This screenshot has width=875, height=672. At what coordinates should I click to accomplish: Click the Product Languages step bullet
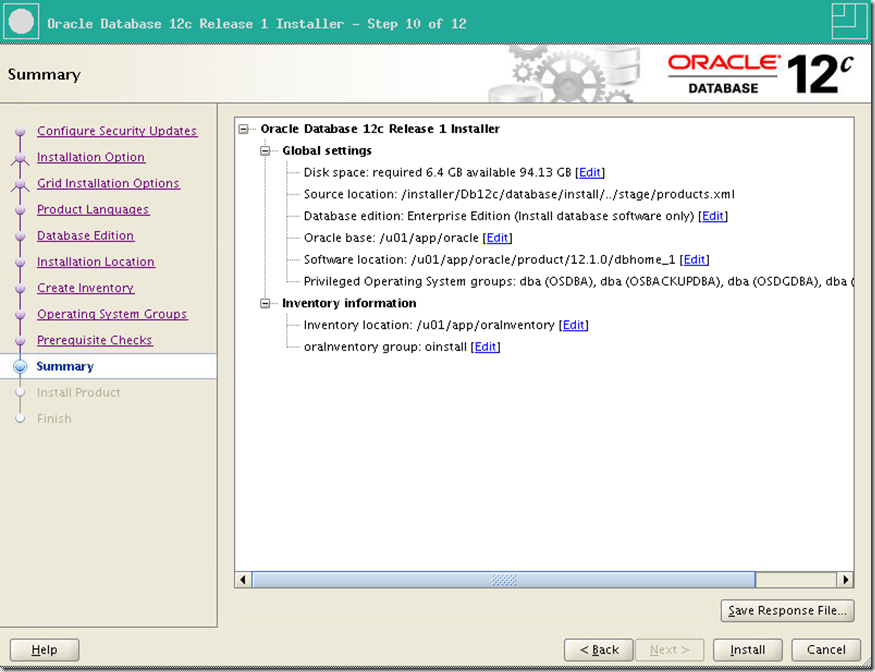coord(20,210)
